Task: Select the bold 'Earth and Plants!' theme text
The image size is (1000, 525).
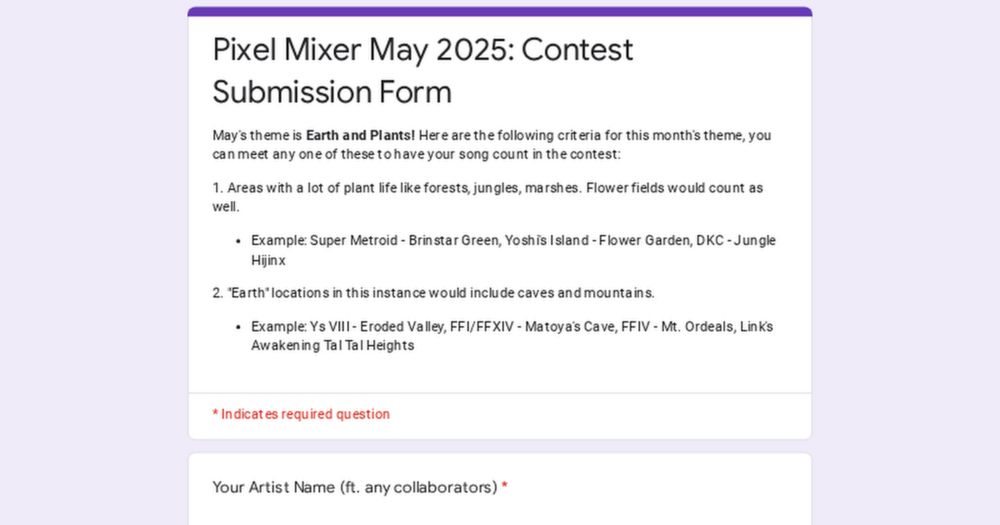Action: (x=360, y=135)
